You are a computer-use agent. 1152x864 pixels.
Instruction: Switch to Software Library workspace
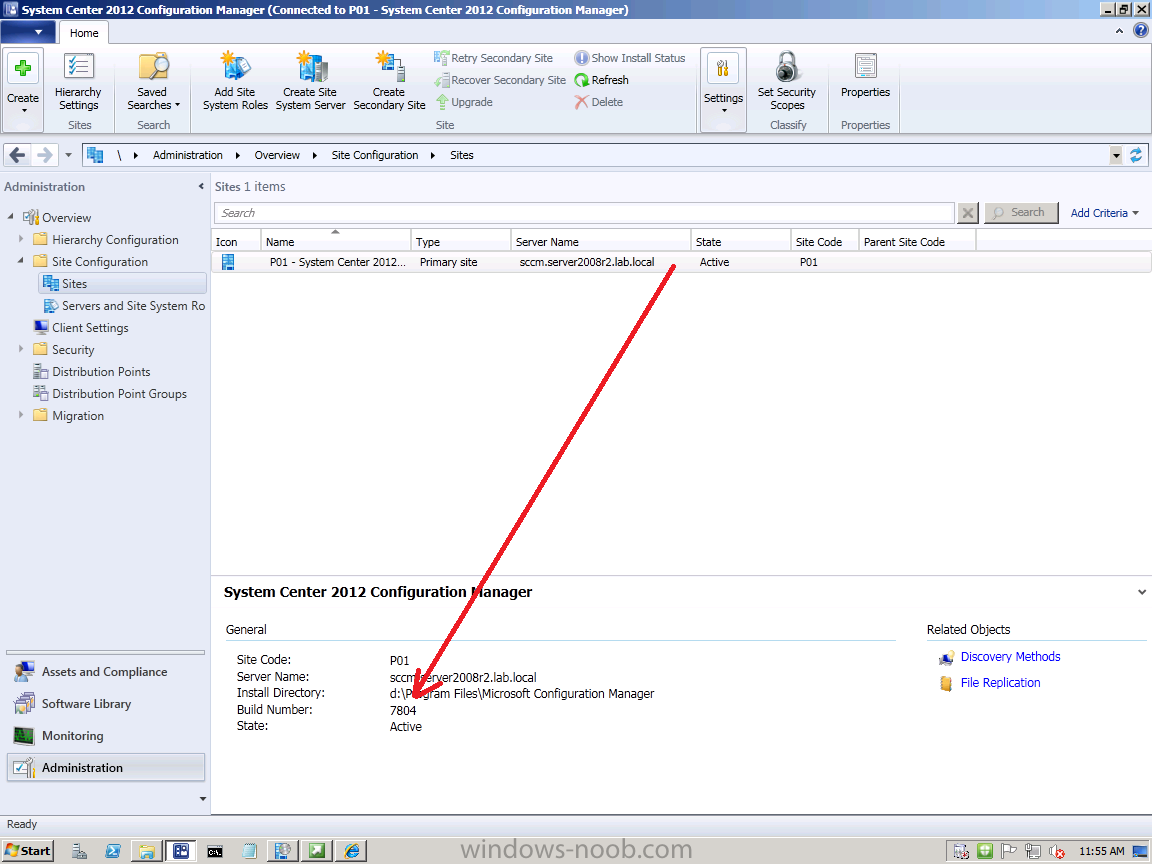(106, 704)
